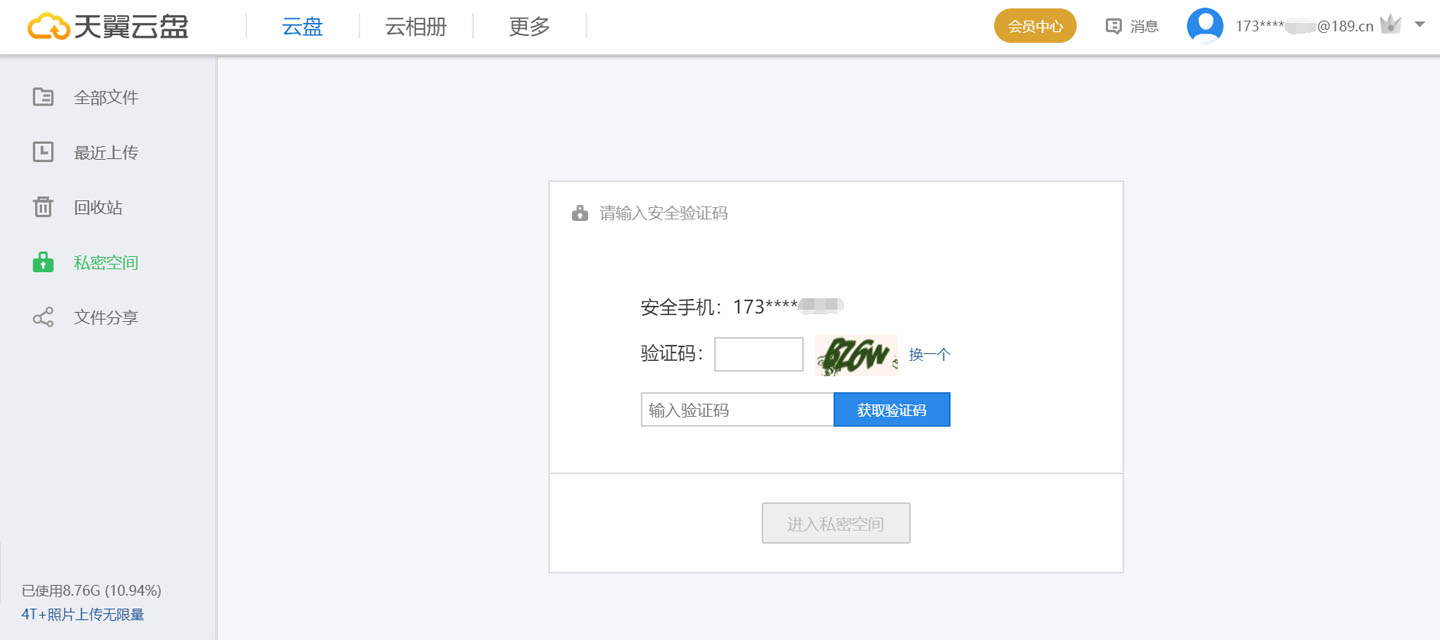Screen dimensions: 1440x640
Task: Click the lock icon beside 请输入安全验证码
Action: click(x=580, y=212)
